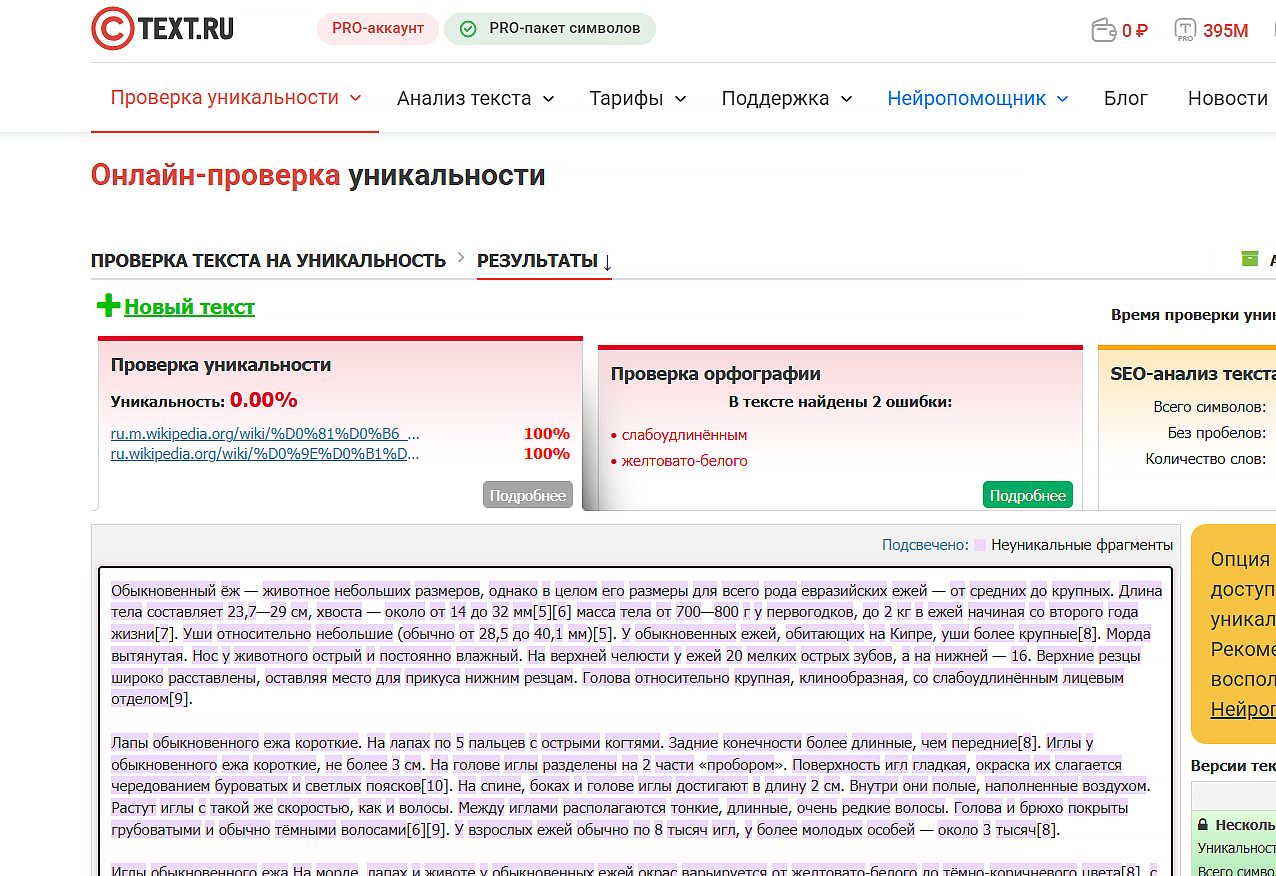Click the wallet balance icon
This screenshot has height=876, width=1276.
pyautogui.click(x=1103, y=30)
